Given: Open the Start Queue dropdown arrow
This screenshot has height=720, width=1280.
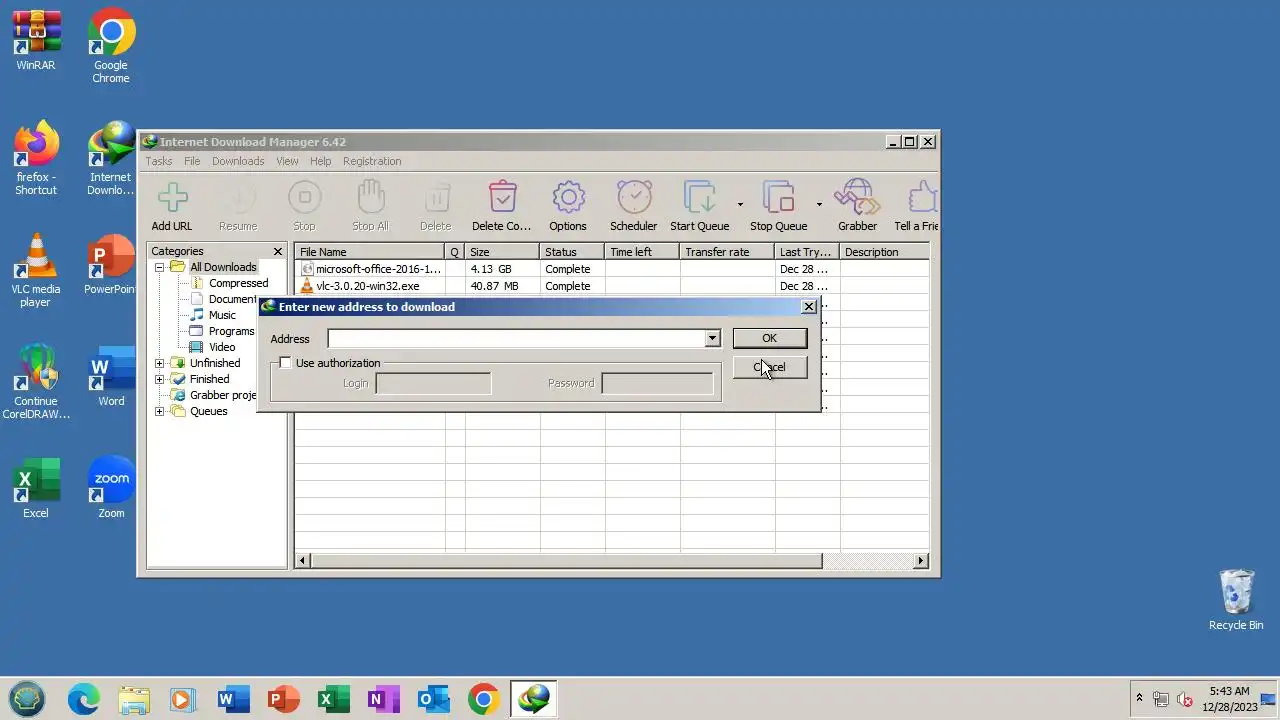Looking at the screenshot, I should 740,204.
